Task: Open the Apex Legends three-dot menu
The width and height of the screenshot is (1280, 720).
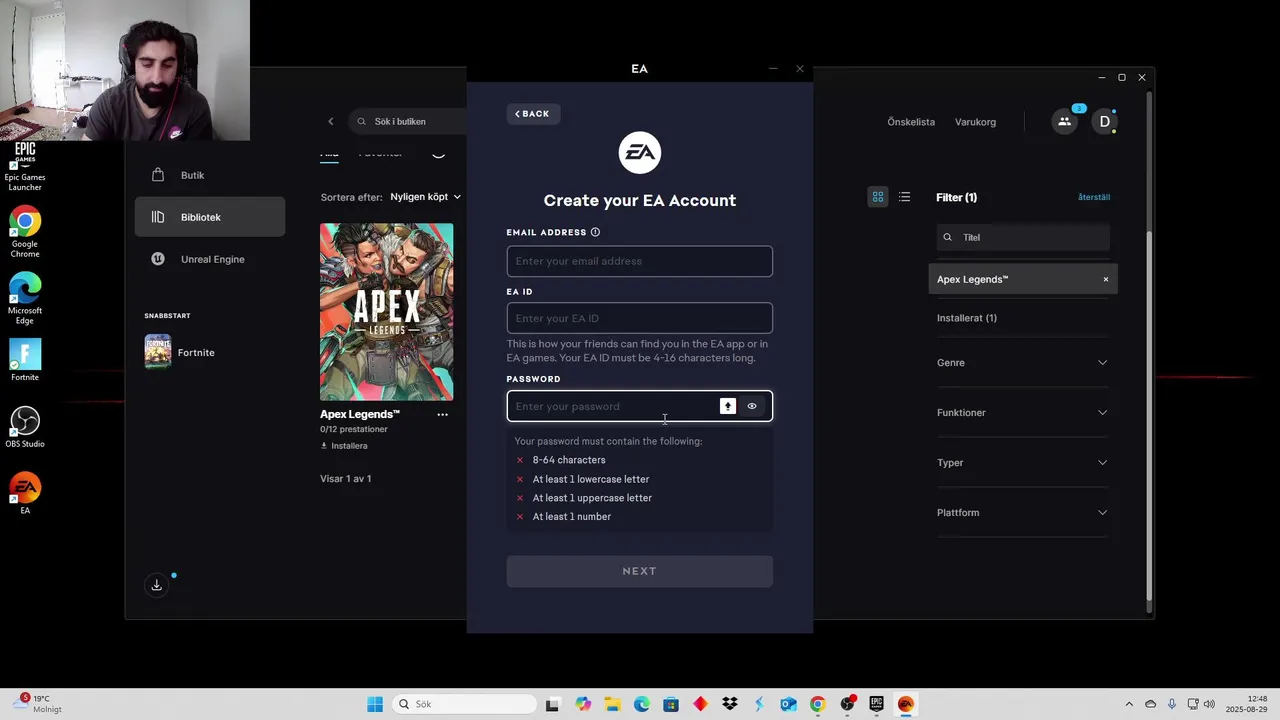Action: tap(442, 414)
